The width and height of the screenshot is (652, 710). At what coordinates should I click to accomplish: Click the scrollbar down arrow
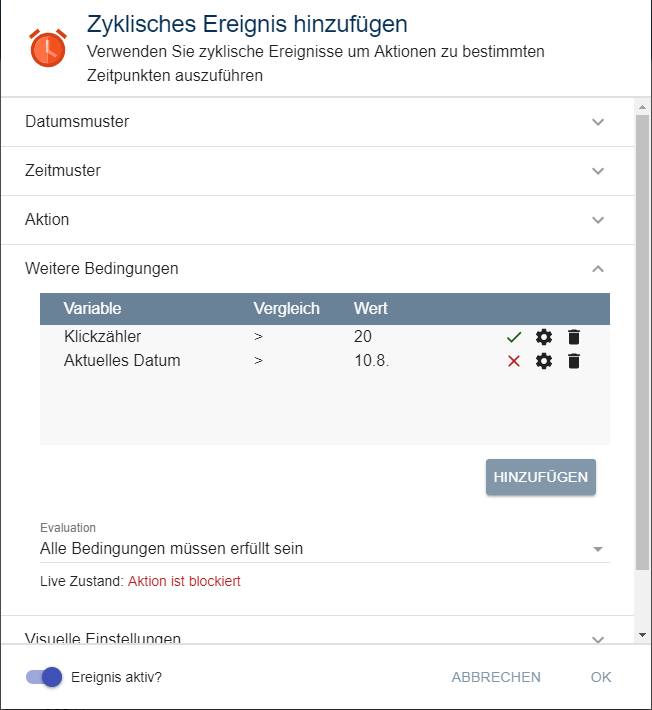click(642, 635)
